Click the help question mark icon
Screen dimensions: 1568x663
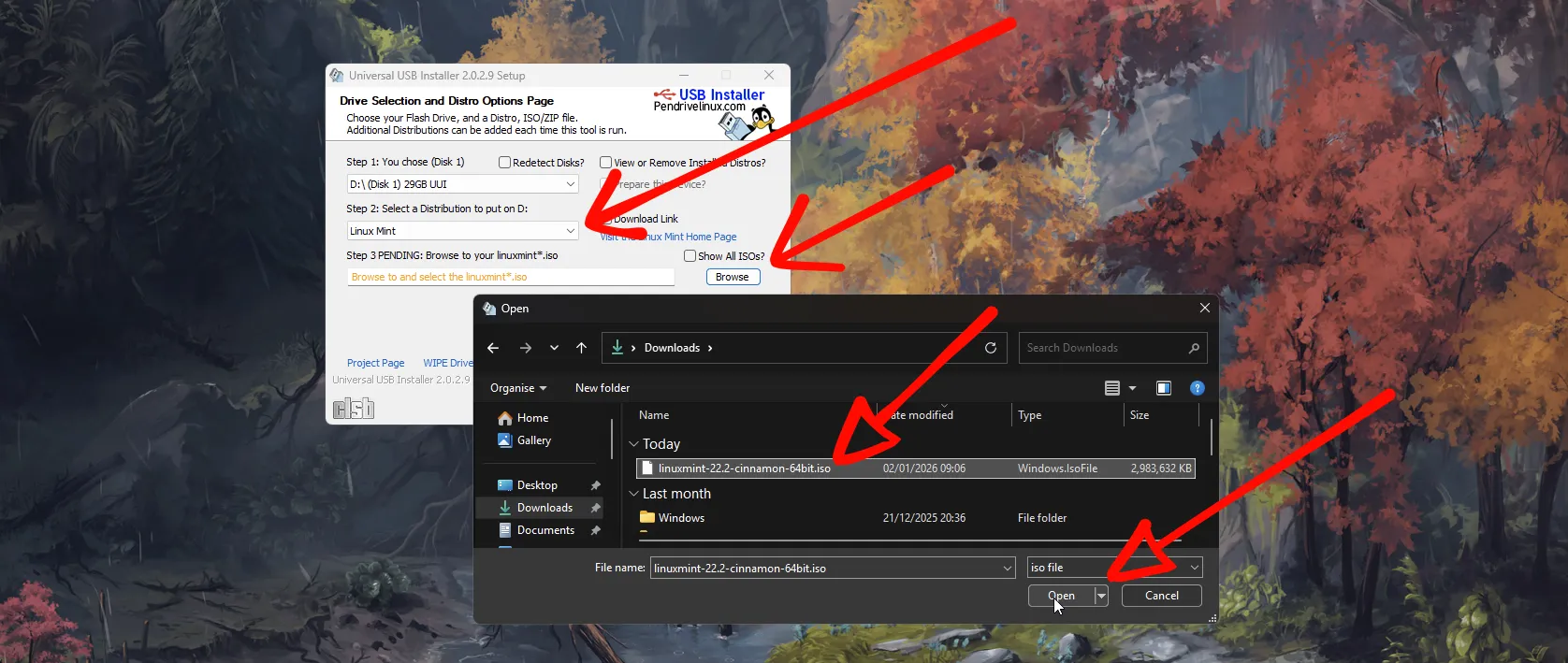[1197, 388]
